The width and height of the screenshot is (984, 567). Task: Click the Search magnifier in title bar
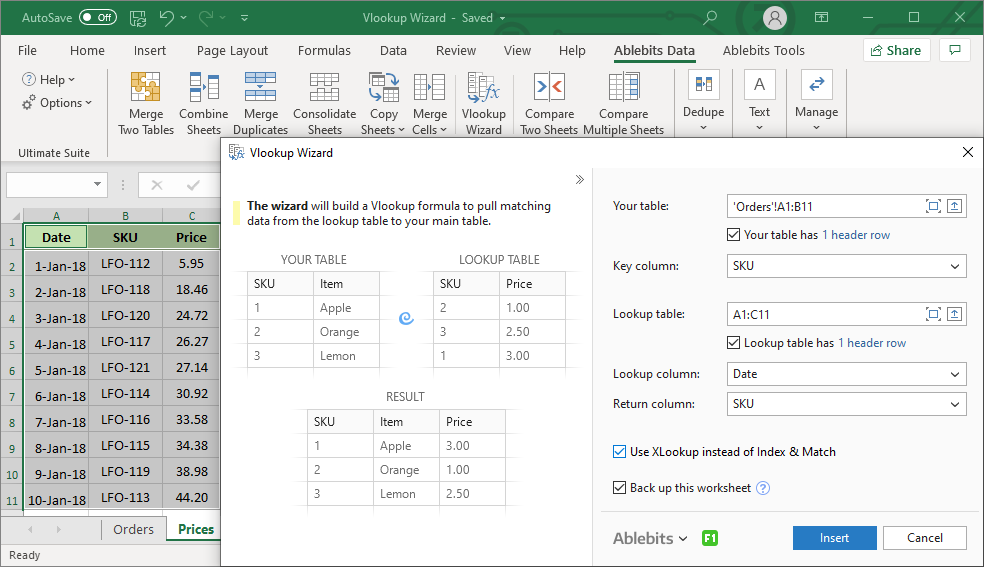click(x=710, y=18)
